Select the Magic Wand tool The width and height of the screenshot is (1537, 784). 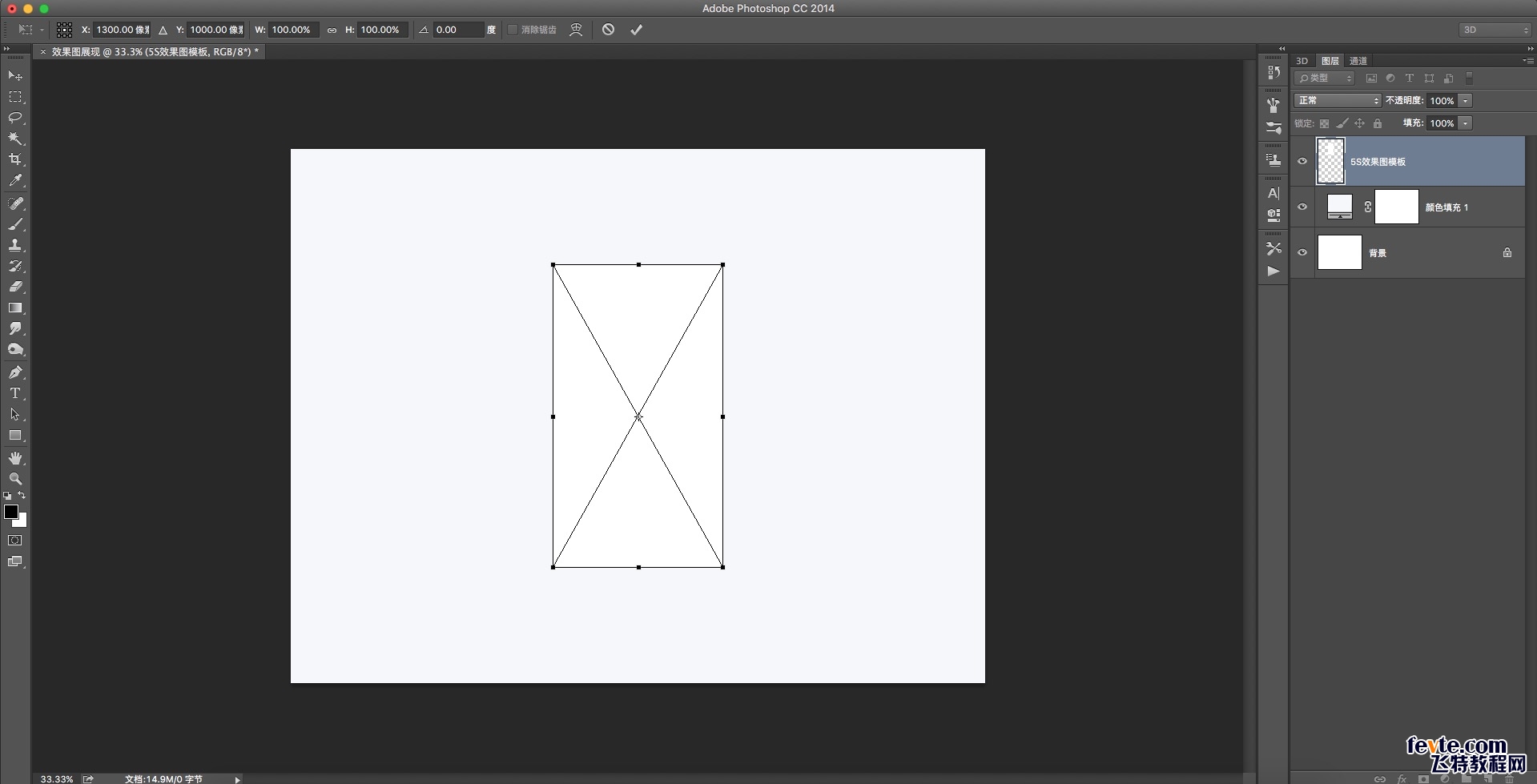tap(15, 139)
